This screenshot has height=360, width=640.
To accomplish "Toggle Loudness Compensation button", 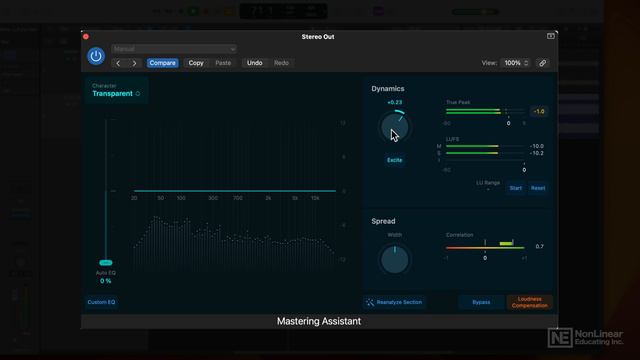I will pos(529,302).
